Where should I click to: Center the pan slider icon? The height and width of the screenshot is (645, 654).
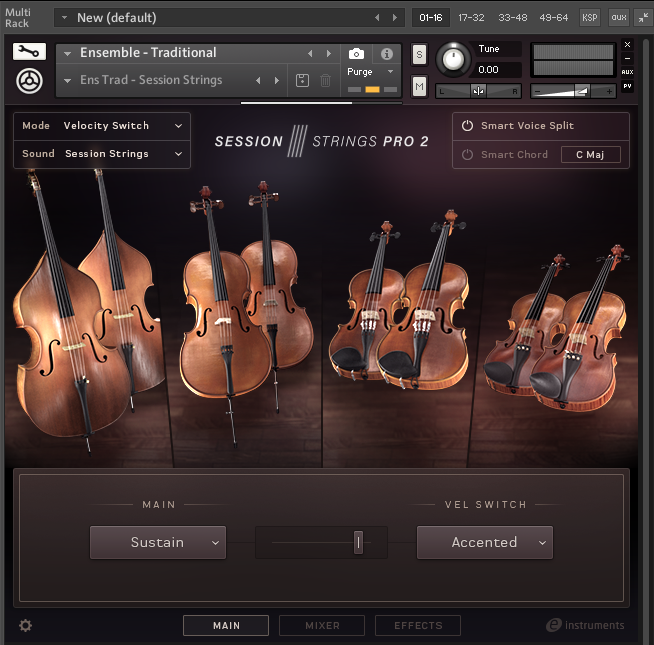pyautogui.click(x=478, y=91)
